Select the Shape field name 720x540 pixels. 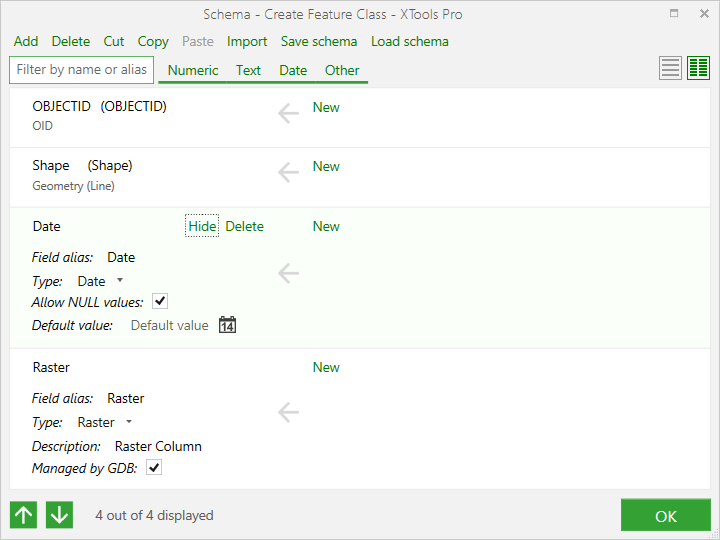51,165
